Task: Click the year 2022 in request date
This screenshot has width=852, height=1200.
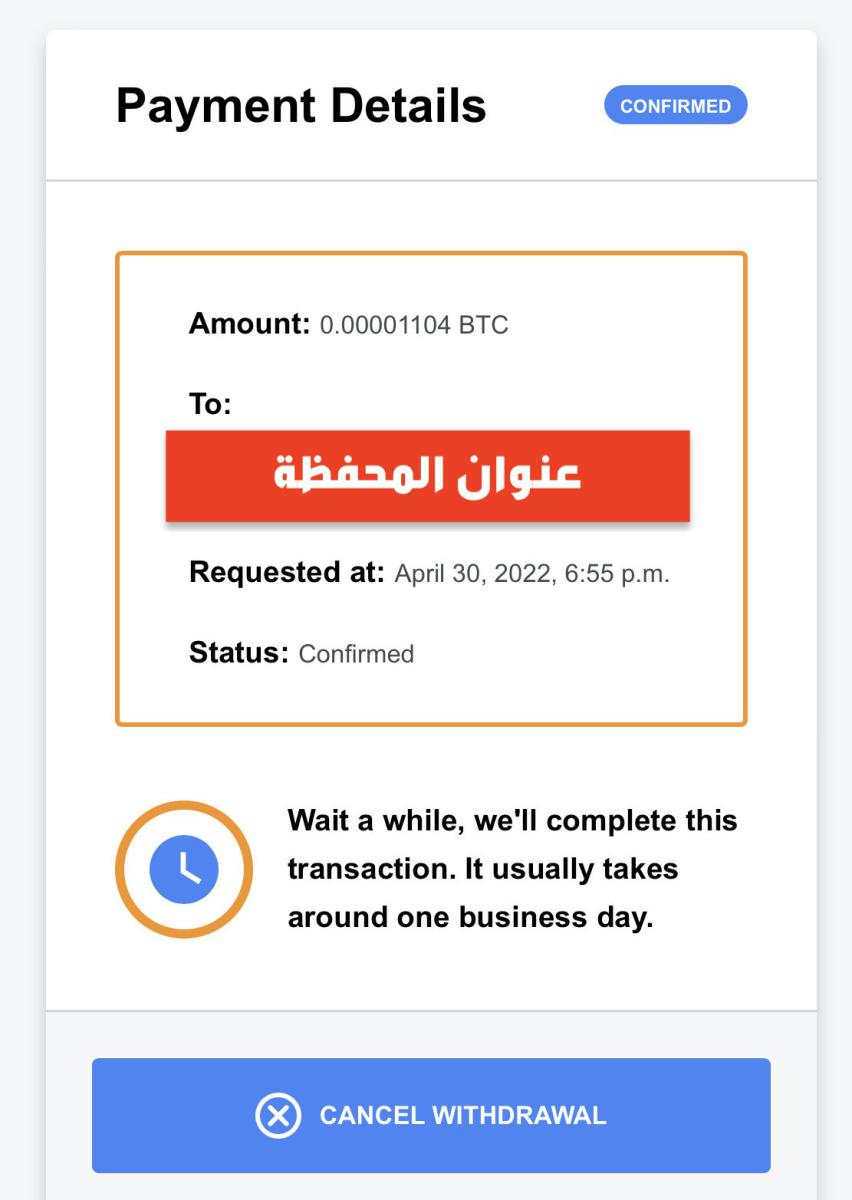Action: coord(521,574)
